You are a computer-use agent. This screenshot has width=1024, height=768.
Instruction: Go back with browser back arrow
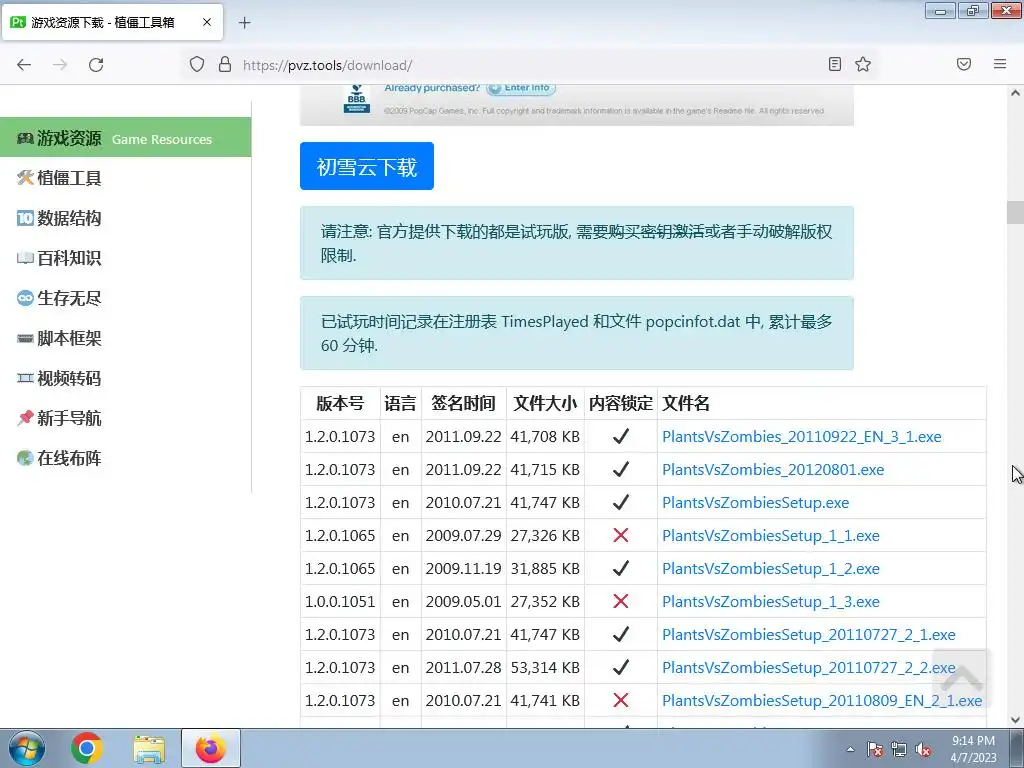[x=24, y=65]
